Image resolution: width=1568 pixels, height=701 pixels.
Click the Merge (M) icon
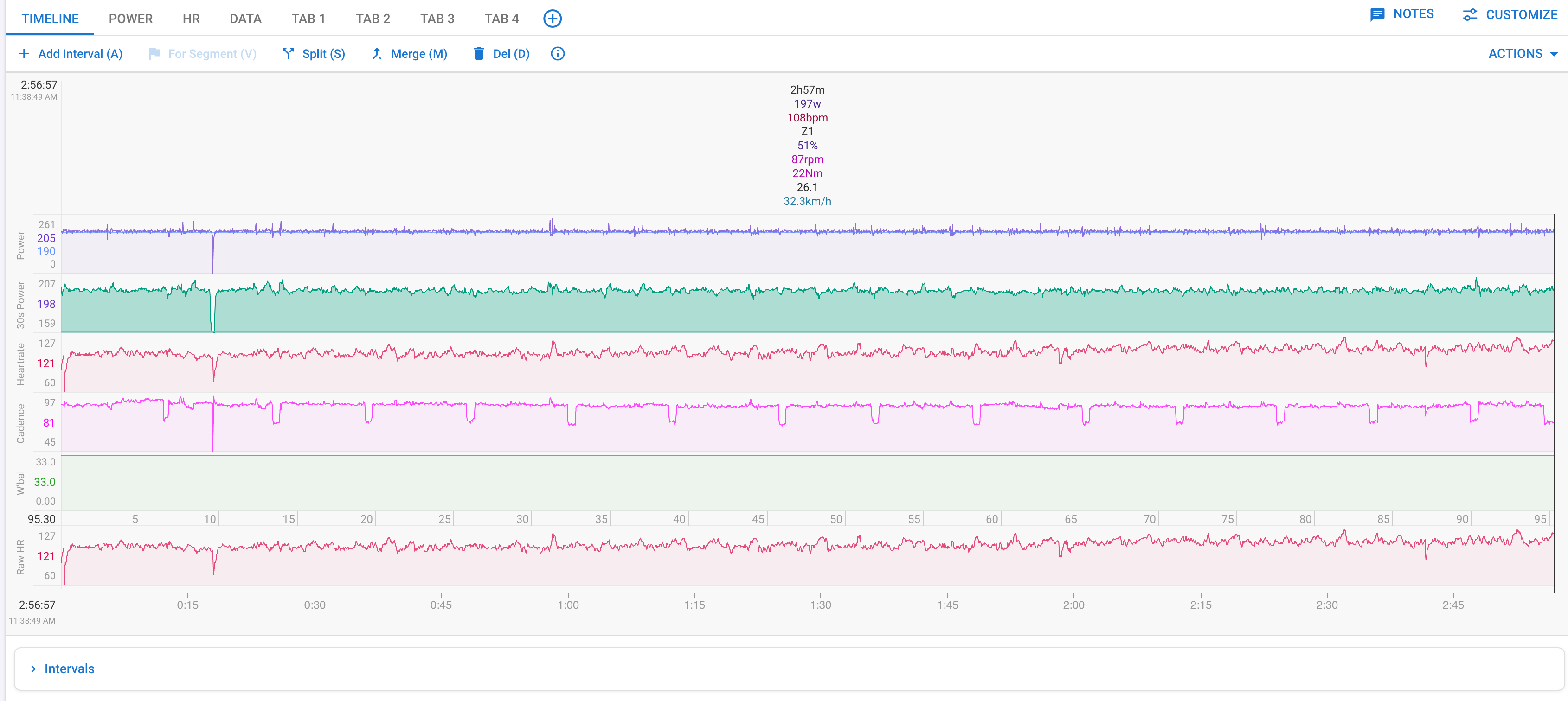click(377, 54)
